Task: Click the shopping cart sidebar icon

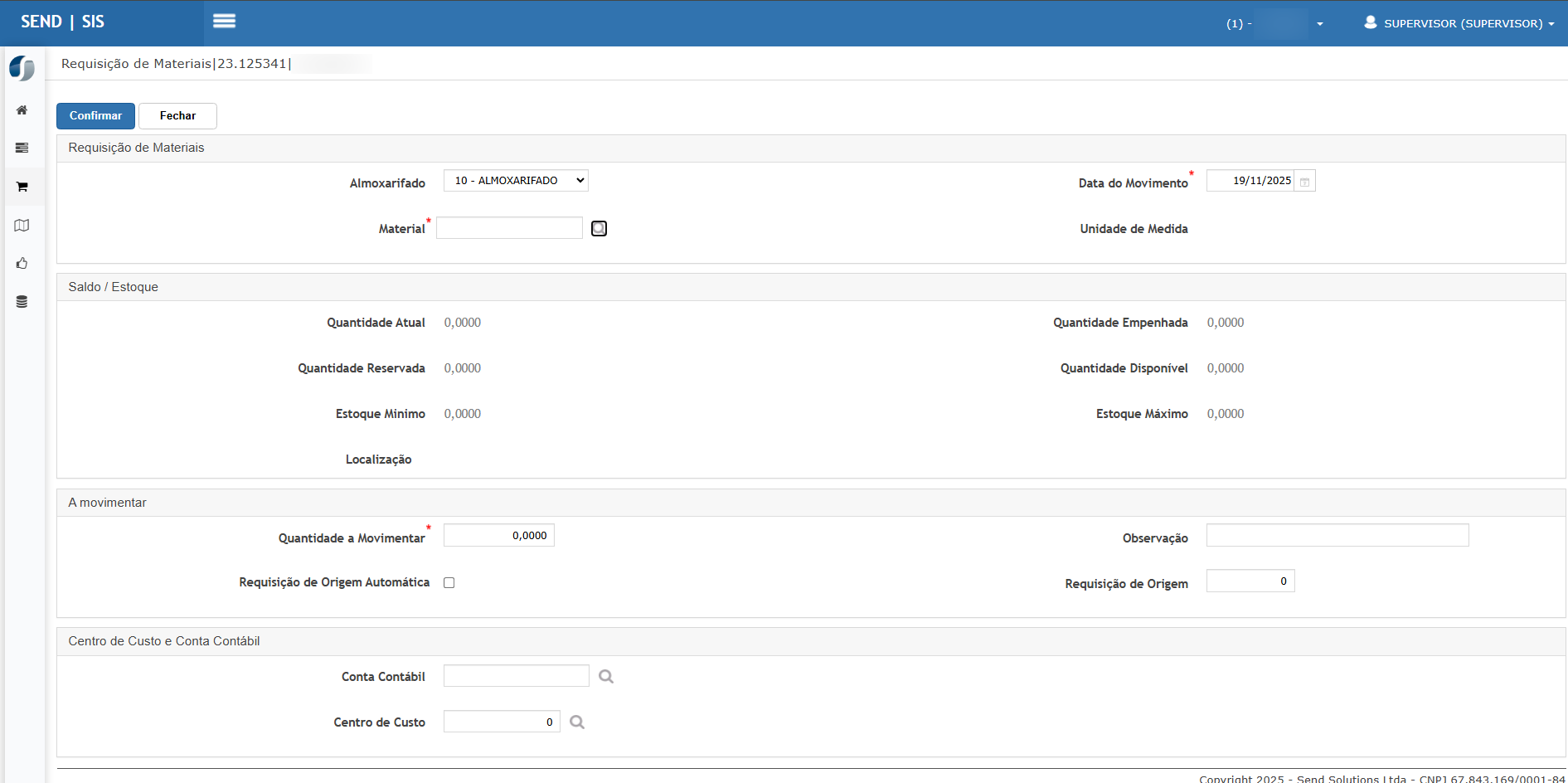Action: coord(22,187)
